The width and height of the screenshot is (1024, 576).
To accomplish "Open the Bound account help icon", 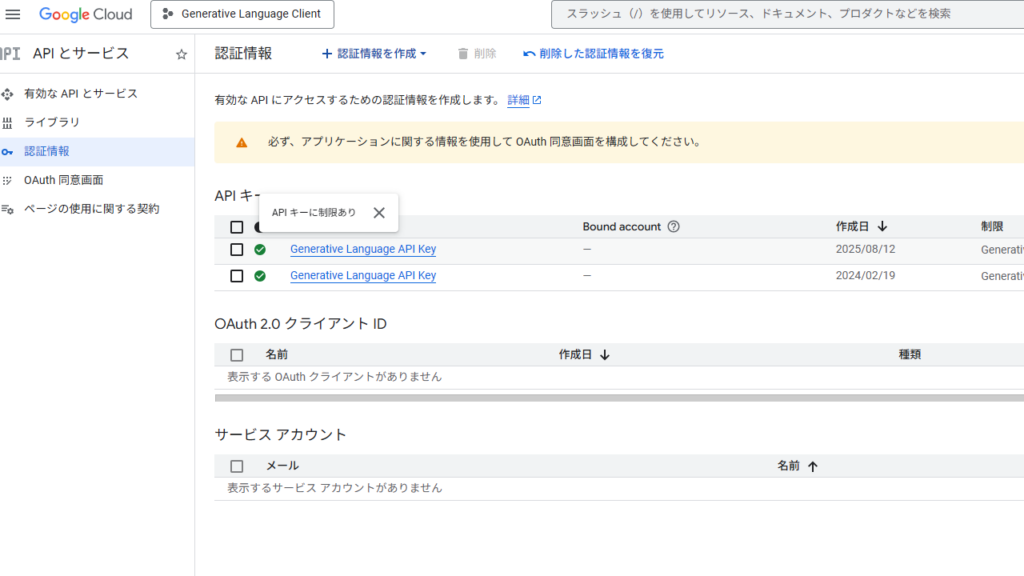I will 673,227.
